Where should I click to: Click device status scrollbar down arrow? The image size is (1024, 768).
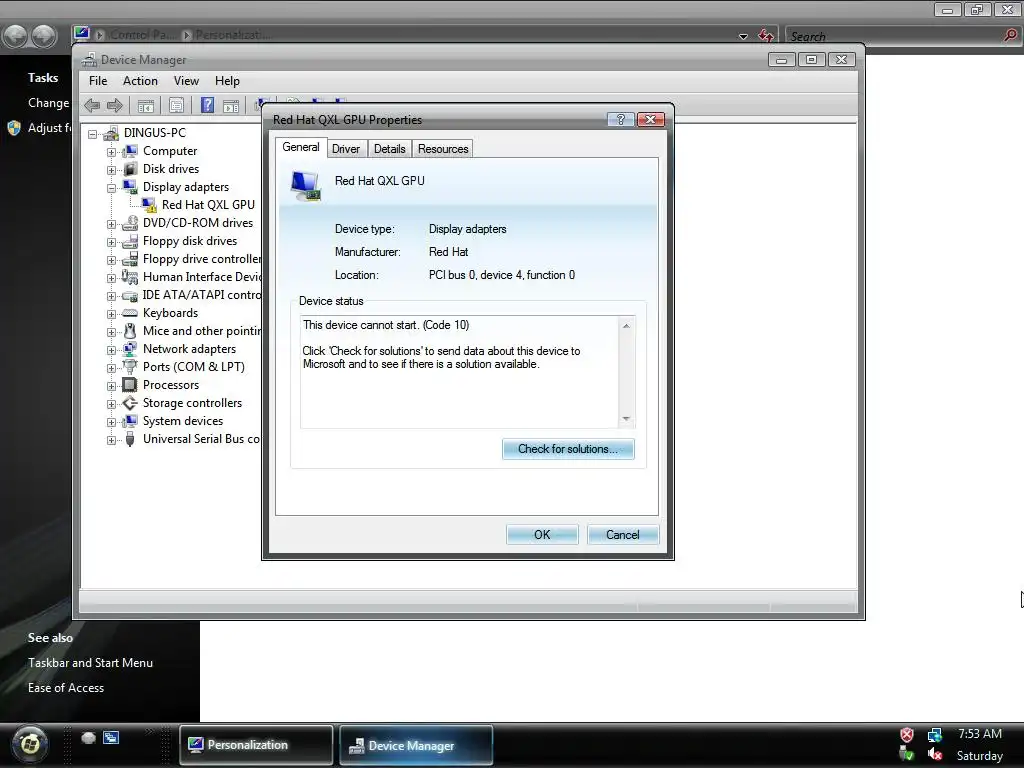(626, 419)
